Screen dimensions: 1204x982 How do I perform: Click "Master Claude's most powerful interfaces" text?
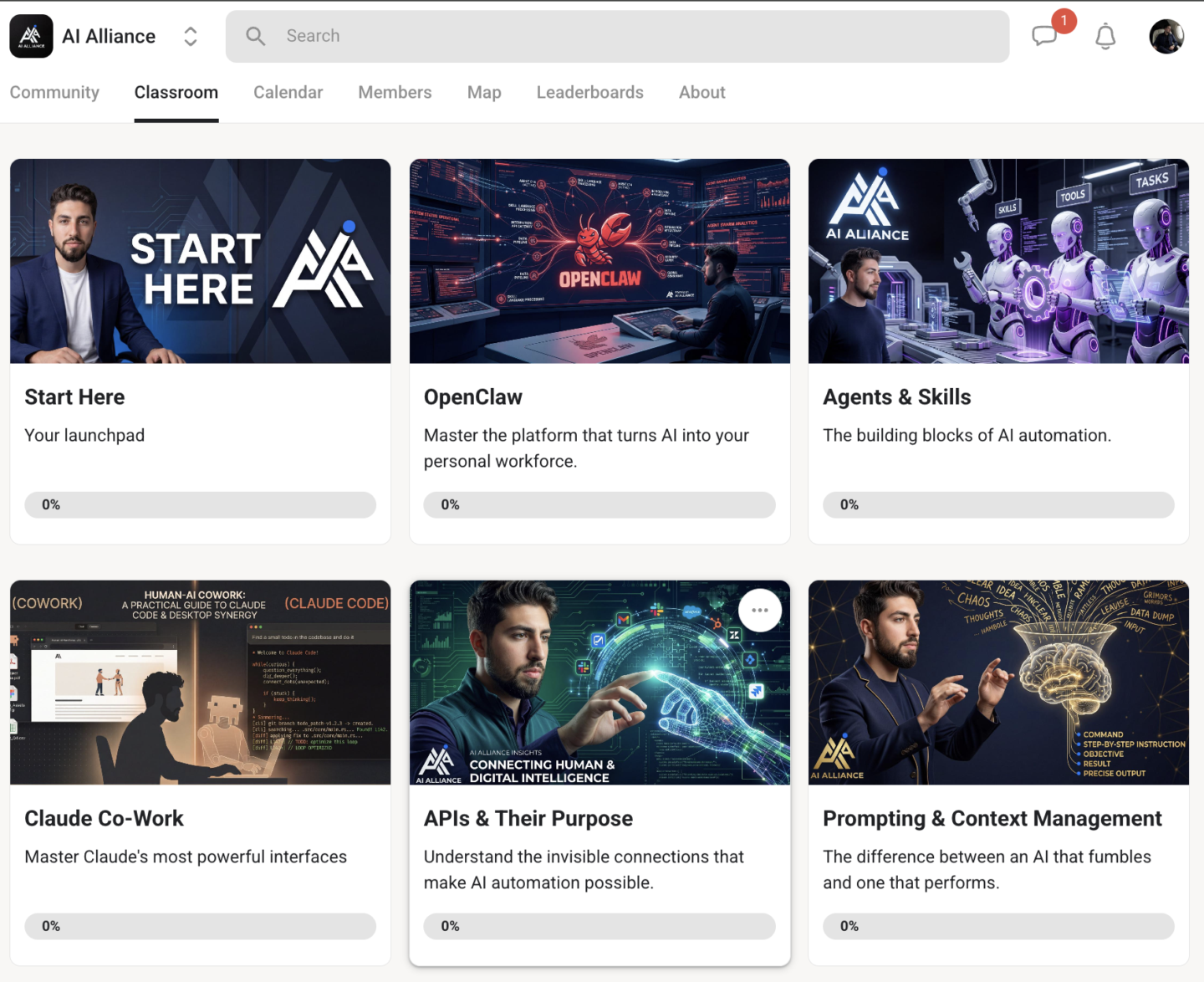pyautogui.click(x=186, y=857)
